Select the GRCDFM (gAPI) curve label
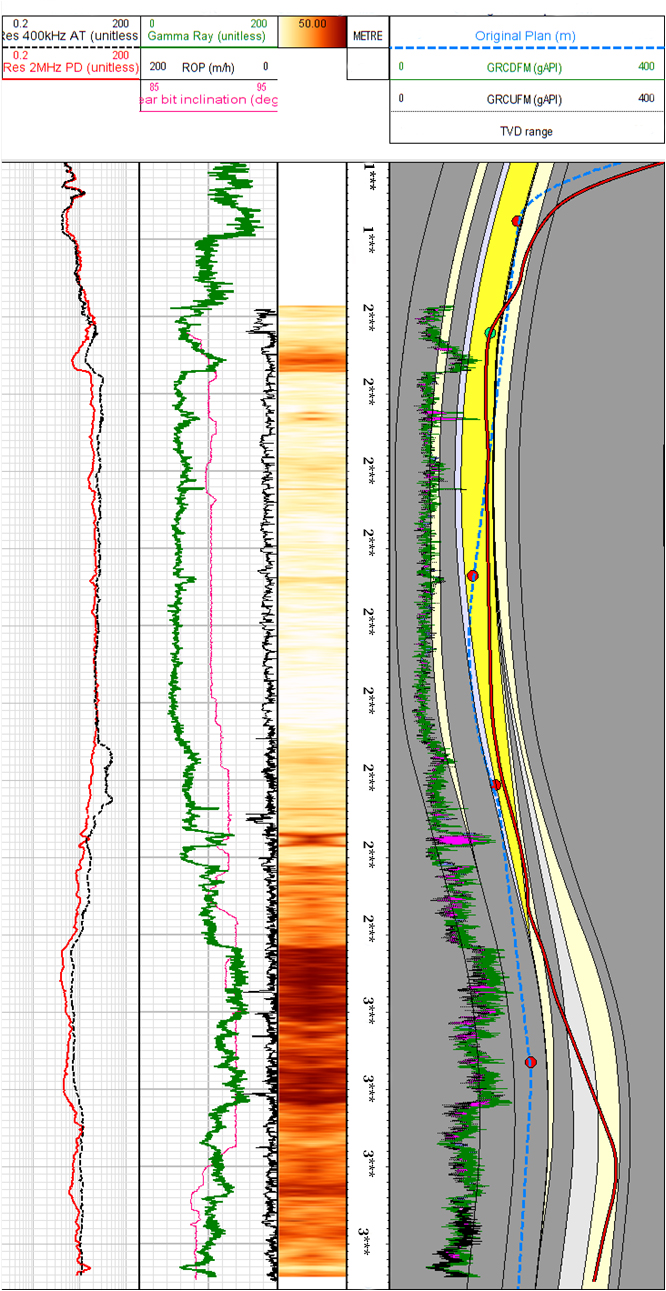Image resolution: width=666 pixels, height=1291 pixels. click(526, 67)
